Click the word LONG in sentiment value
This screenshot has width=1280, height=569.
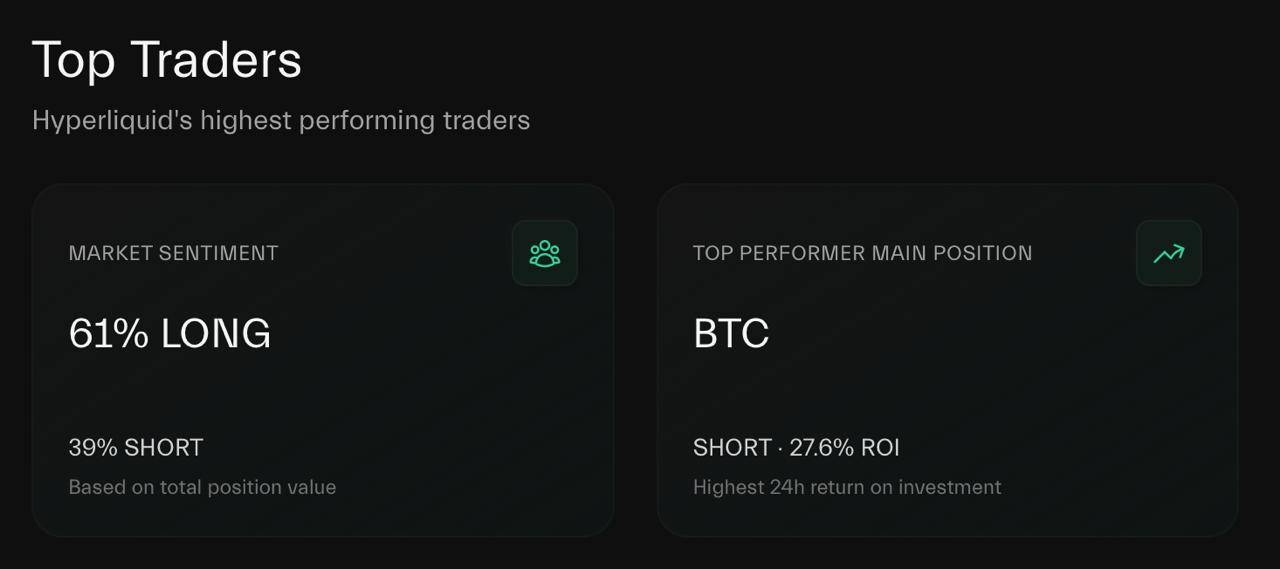(216, 333)
